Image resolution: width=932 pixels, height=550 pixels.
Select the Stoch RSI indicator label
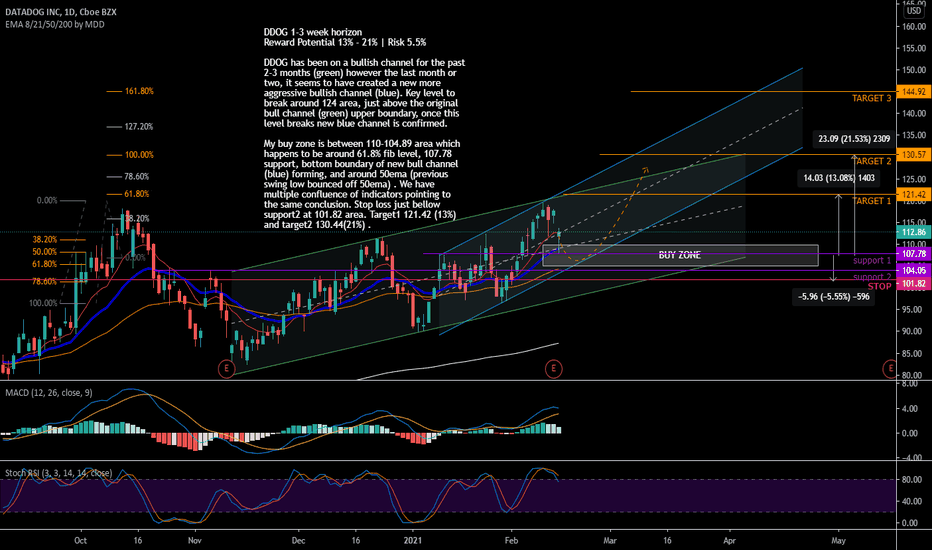point(58,473)
